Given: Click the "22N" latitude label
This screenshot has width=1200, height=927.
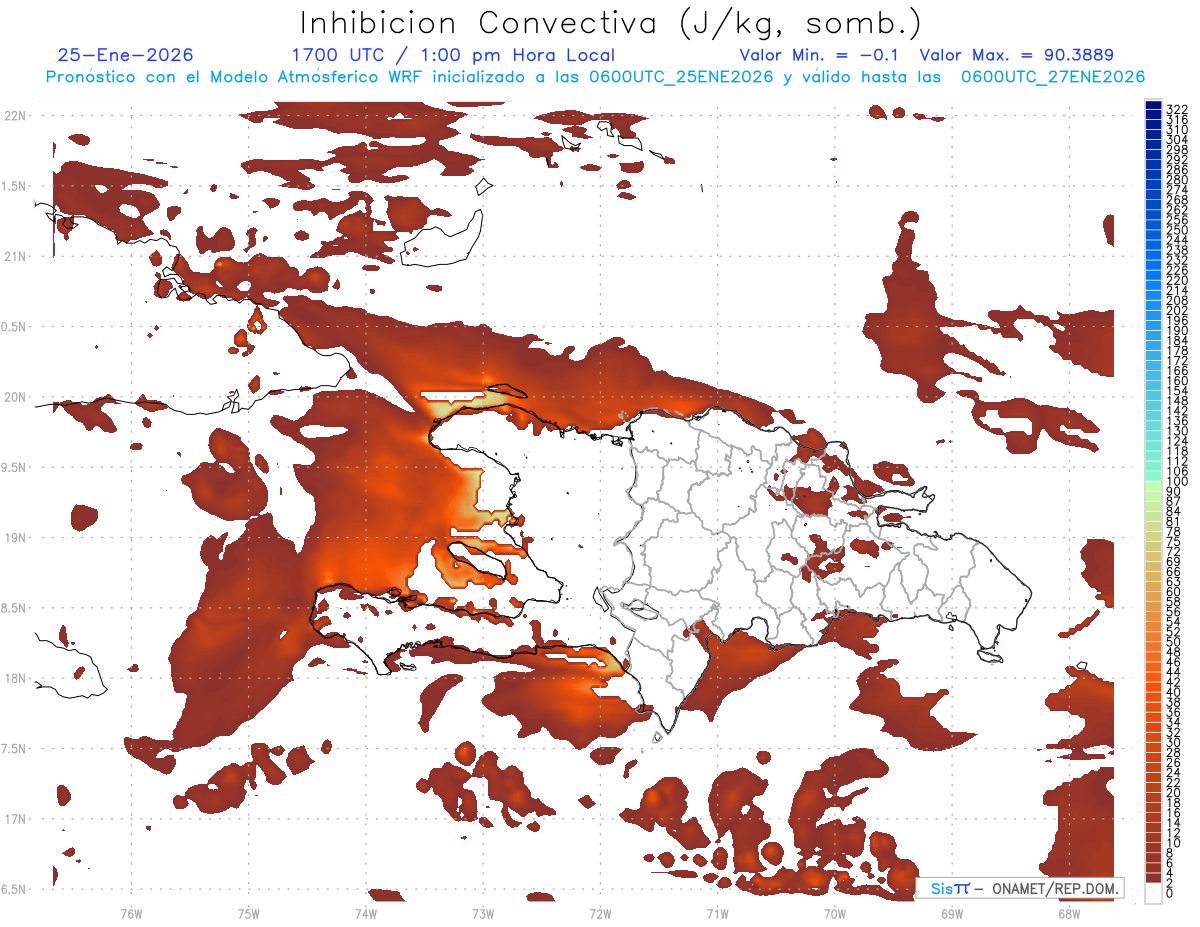Looking at the screenshot, I should (15, 116).
